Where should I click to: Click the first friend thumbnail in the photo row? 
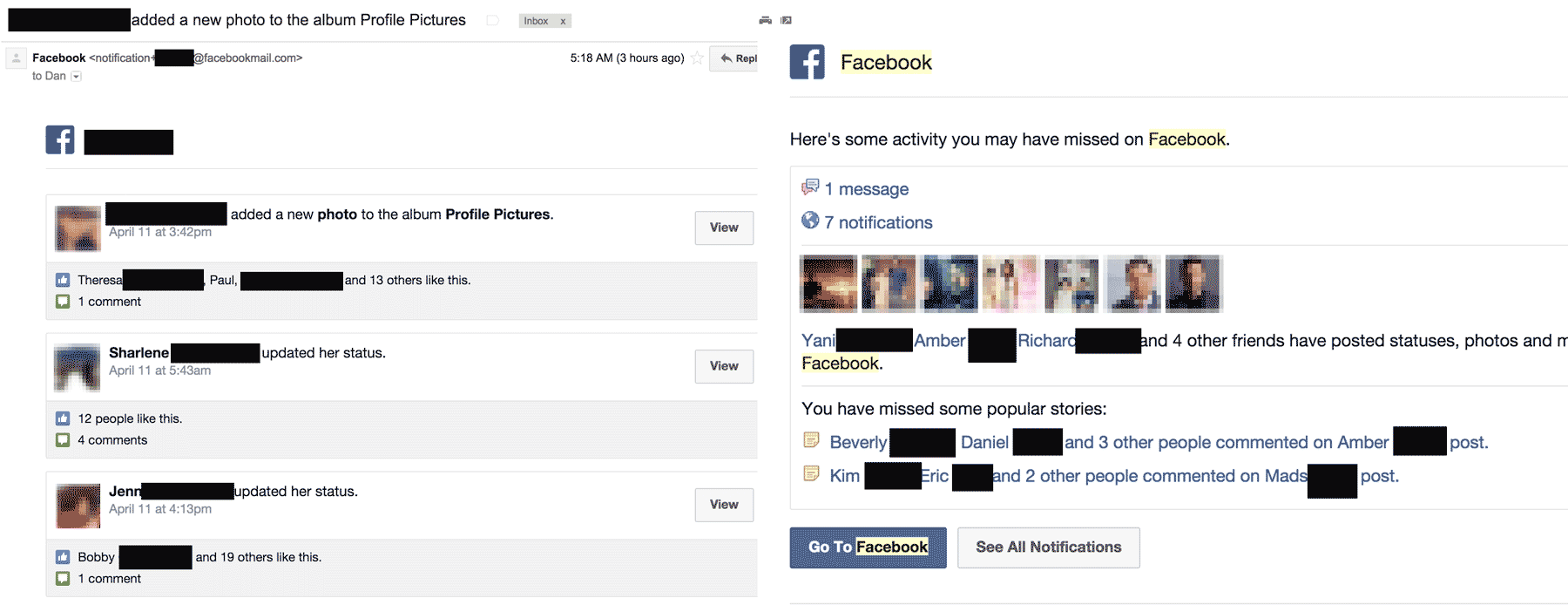click(828, 283)
